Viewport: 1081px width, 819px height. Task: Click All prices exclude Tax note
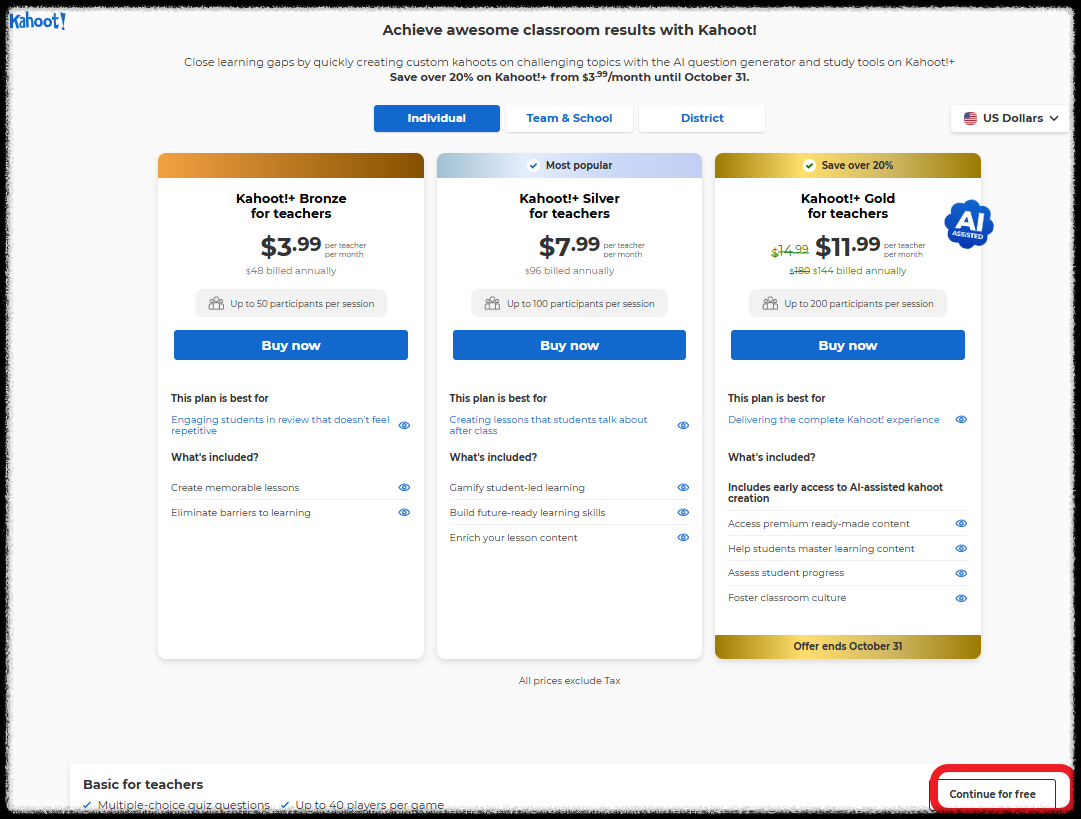pyautogui.click(x=569, y=680)
